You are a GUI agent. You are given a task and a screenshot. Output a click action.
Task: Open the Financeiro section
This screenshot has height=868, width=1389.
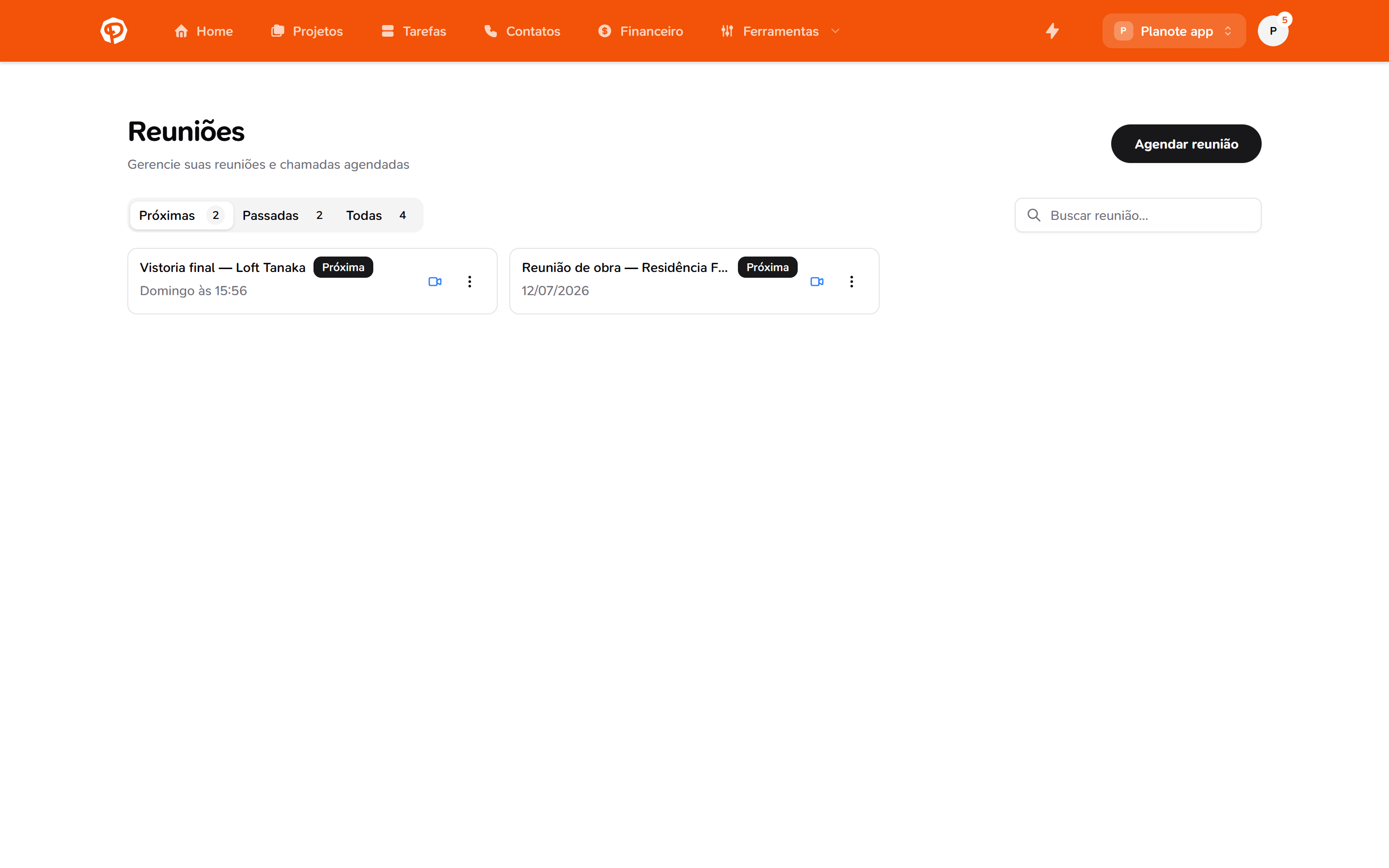coord(640,31)
